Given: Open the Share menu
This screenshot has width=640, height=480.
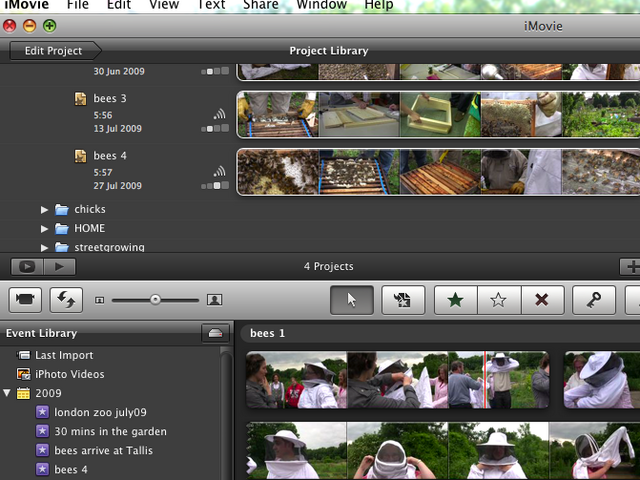Looking at the screenshot, I should 261,5.
